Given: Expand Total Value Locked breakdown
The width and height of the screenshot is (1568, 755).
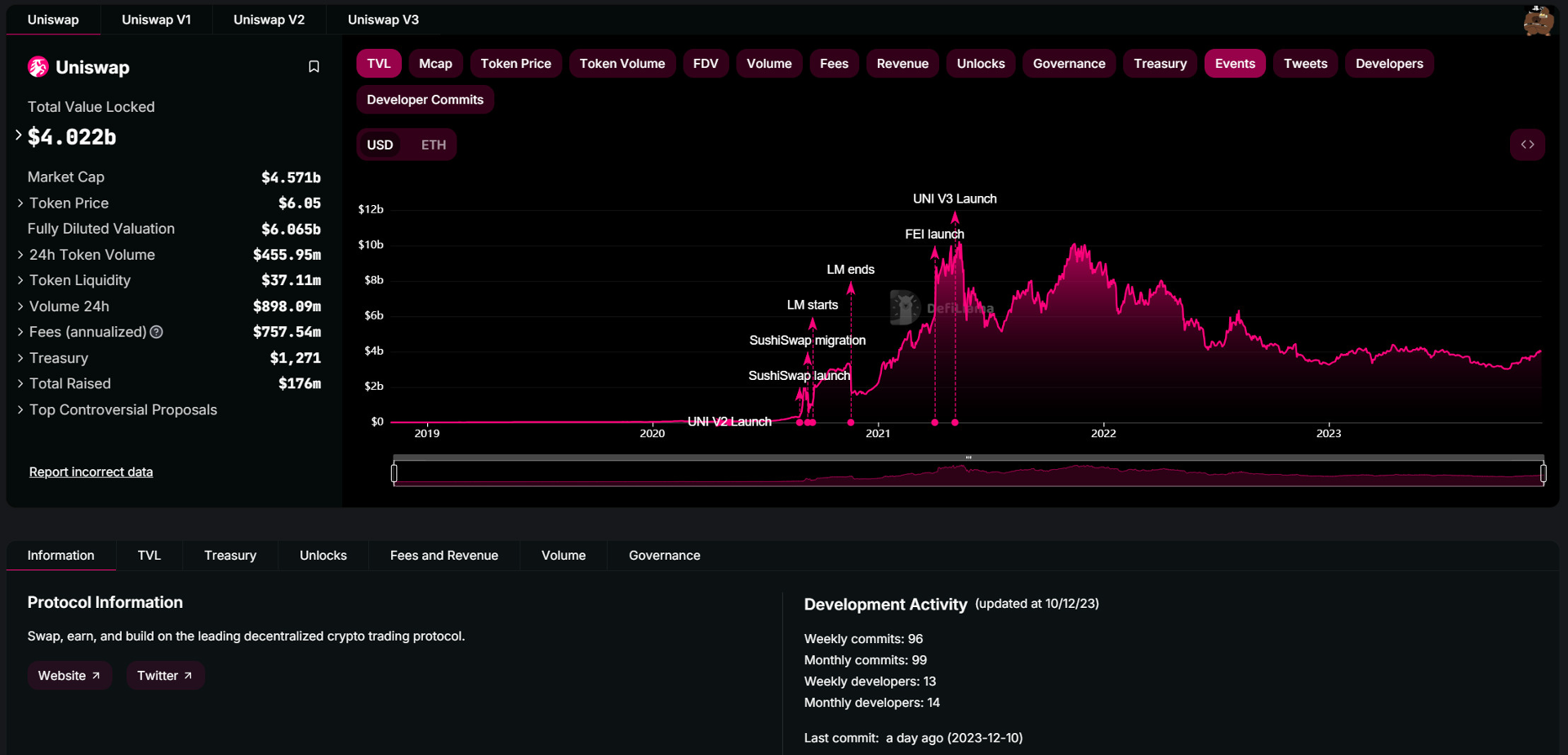Looking at the screenshot, I should pyautogui.click(x=18, y=136).
